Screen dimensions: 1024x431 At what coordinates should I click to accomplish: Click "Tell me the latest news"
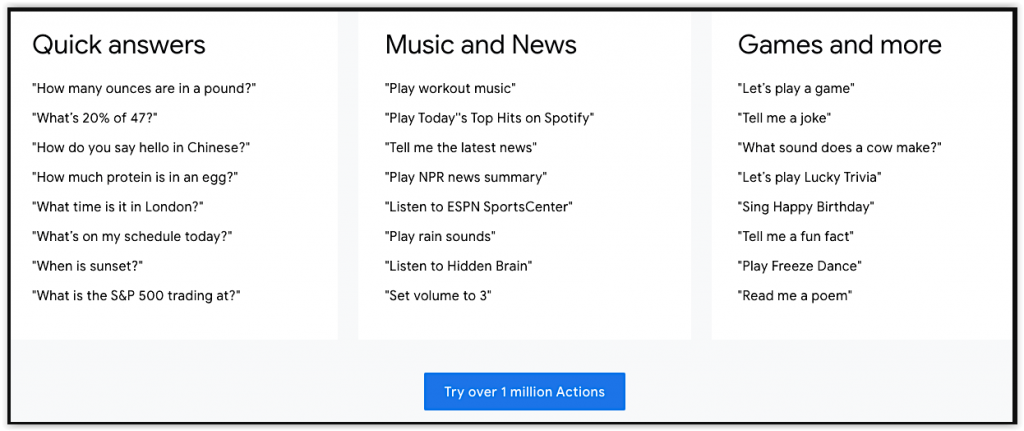[x=461, y=148]
